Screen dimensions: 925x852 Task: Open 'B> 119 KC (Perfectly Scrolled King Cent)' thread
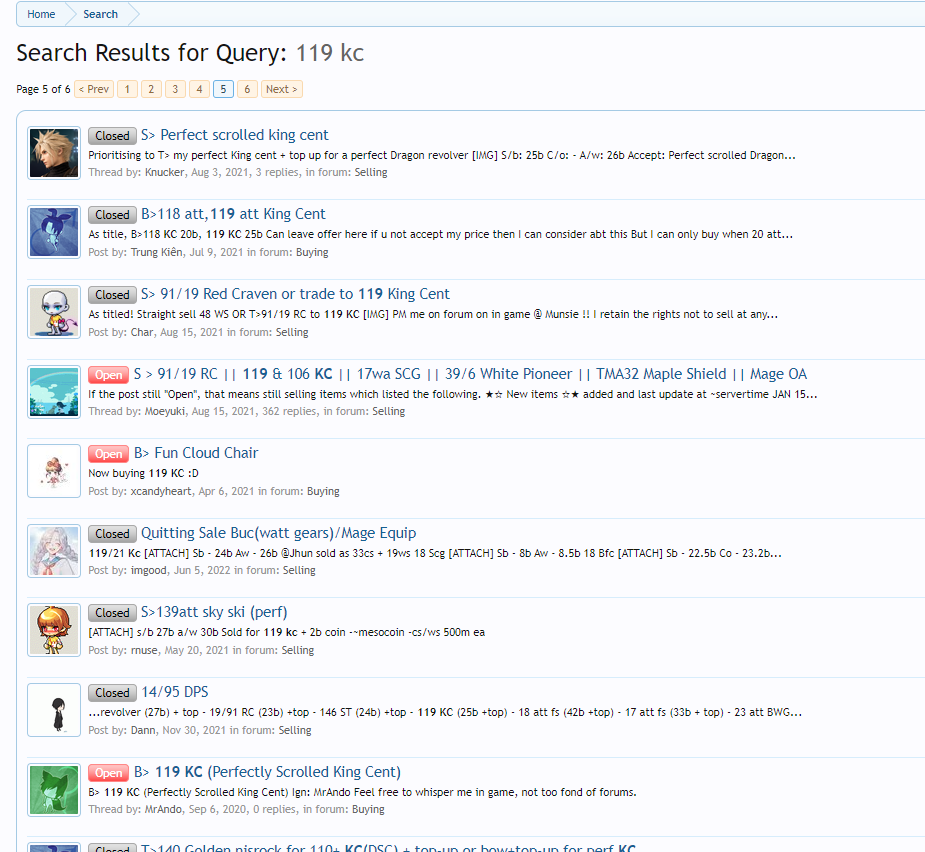(x=267, y=772)
